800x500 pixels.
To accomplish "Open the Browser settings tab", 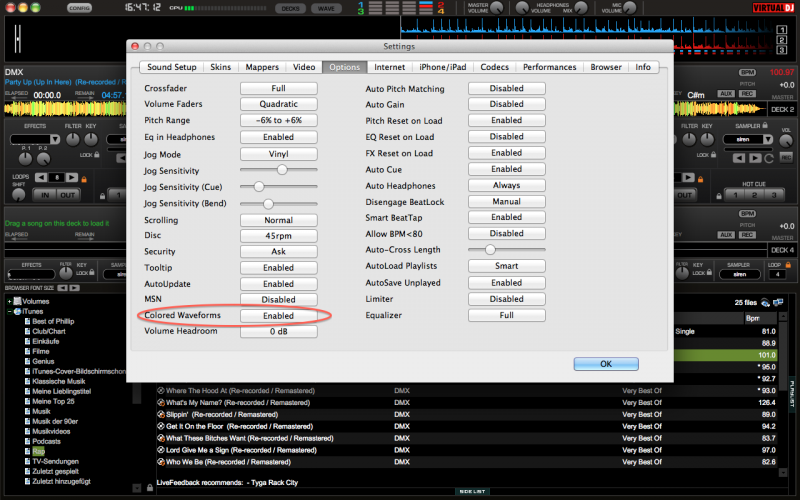I will (x=606, y=67).
